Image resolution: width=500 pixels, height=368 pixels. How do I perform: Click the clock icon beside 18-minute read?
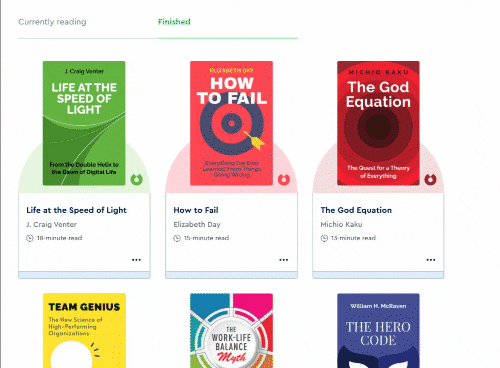(x=30, y=238)
